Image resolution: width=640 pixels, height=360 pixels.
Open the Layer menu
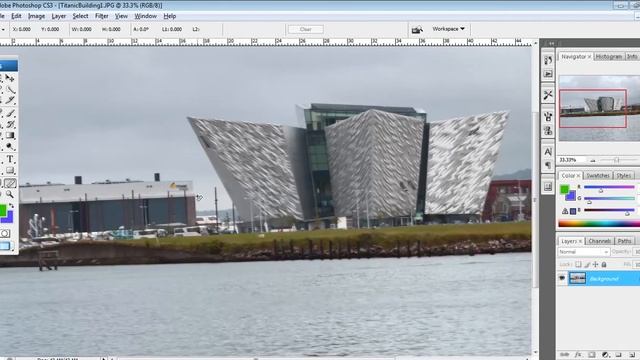click(x=58, y=16)
